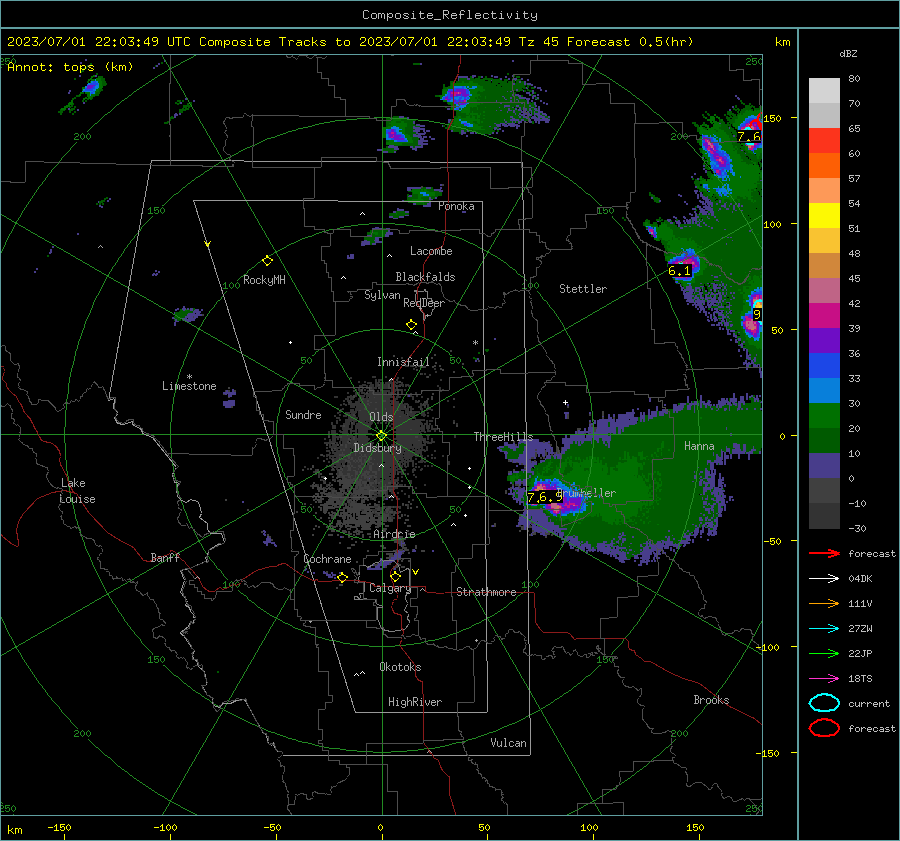Select the Drumheller label on the map
This screenshot has width=900, height=841.
pos(587,493)
